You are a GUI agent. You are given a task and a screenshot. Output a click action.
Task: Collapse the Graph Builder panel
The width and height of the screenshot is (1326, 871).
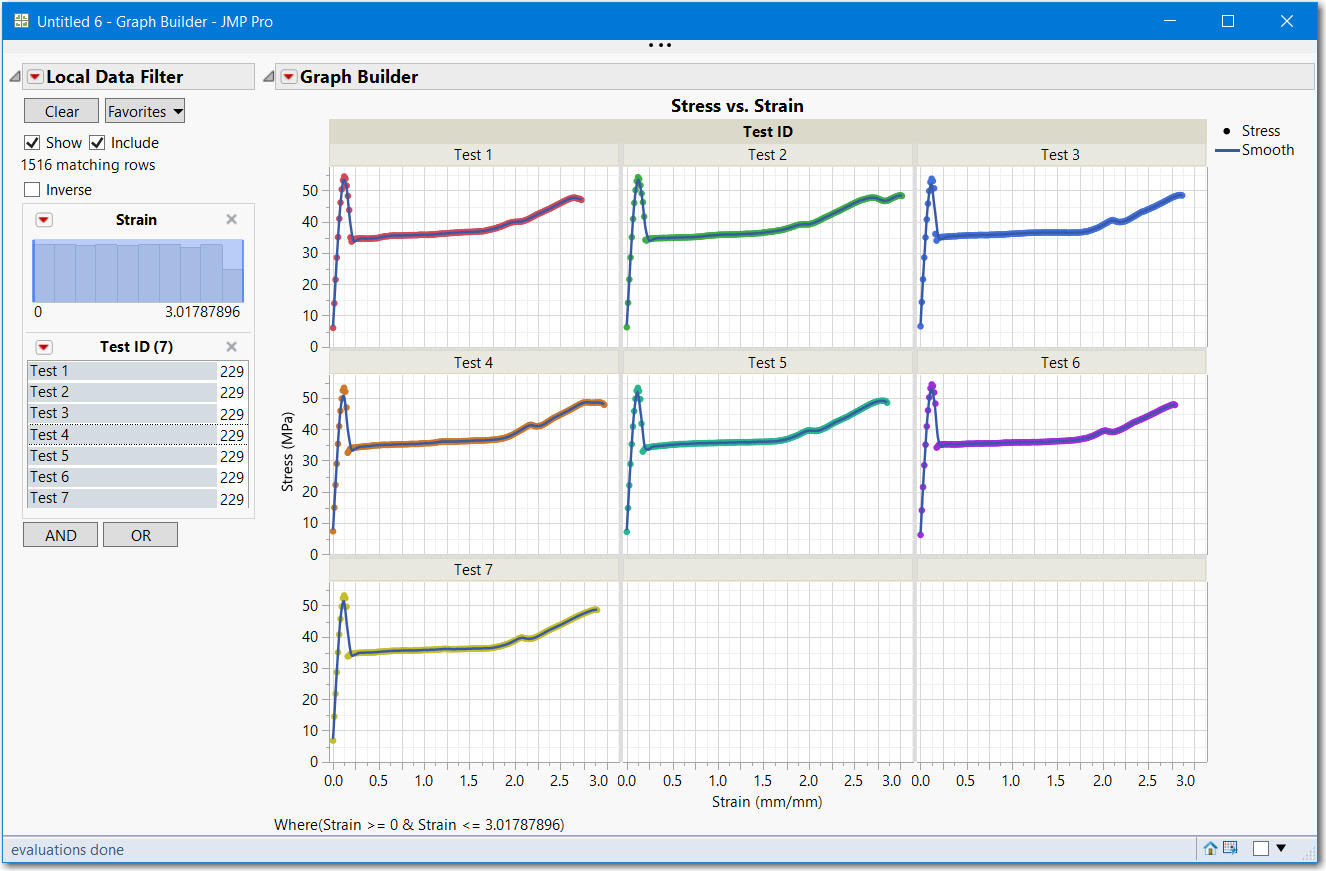tap(268, 75)
